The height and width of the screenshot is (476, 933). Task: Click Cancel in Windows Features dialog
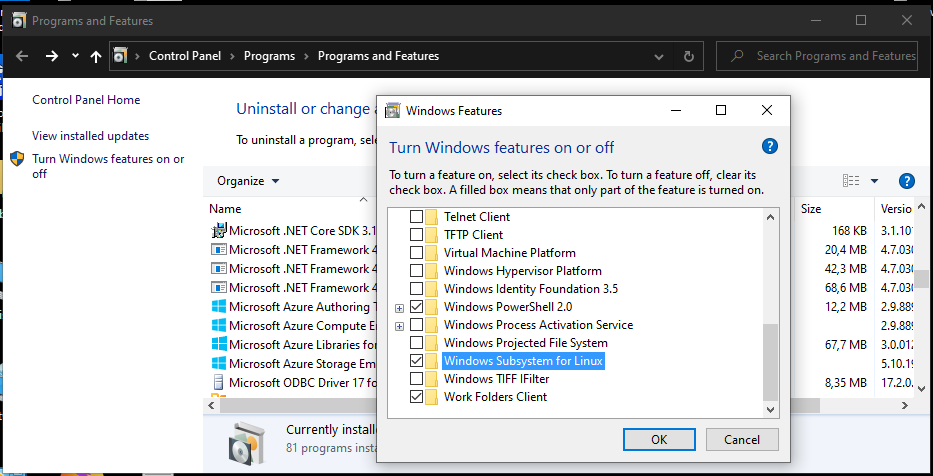[742, 440]
